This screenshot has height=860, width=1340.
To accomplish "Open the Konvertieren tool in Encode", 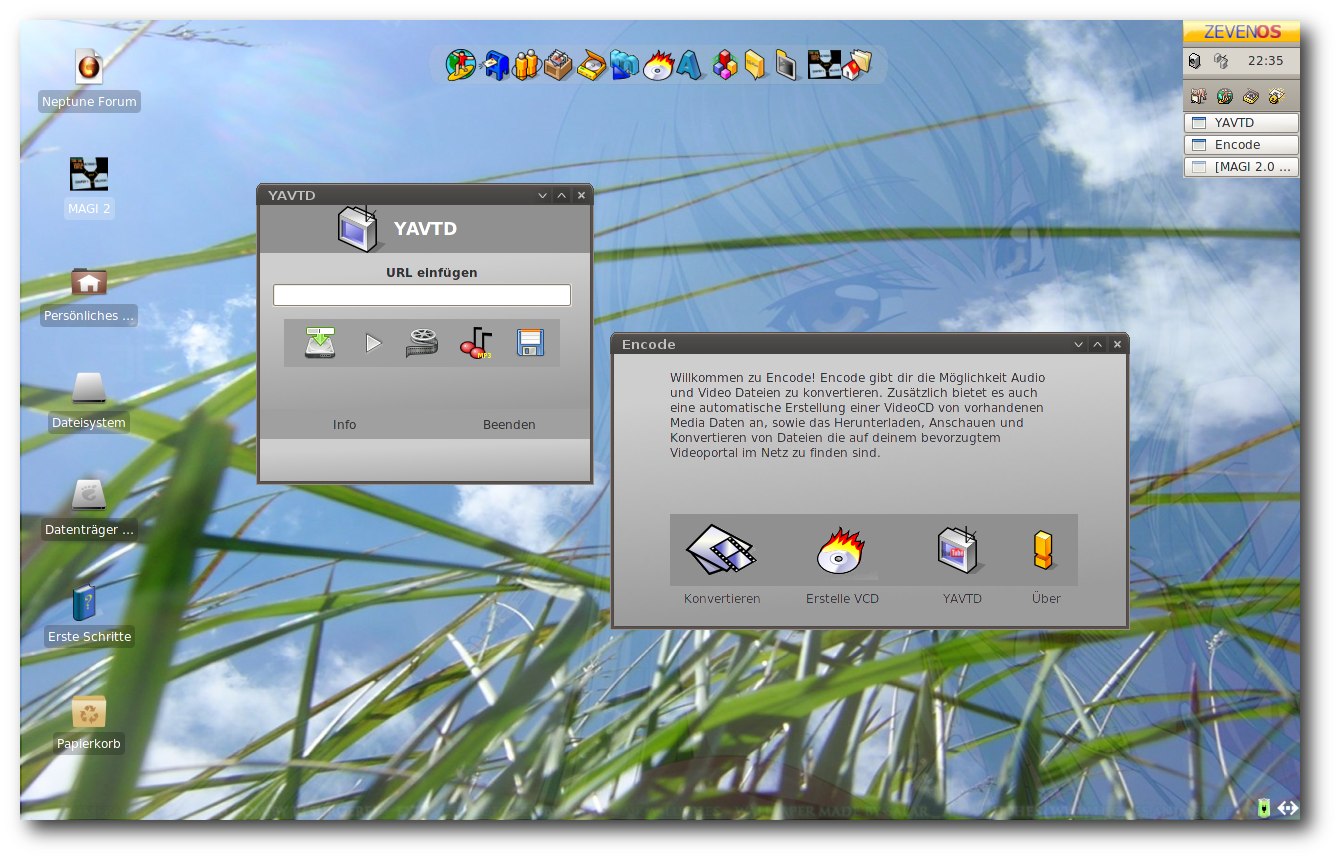I will point(721,549).
